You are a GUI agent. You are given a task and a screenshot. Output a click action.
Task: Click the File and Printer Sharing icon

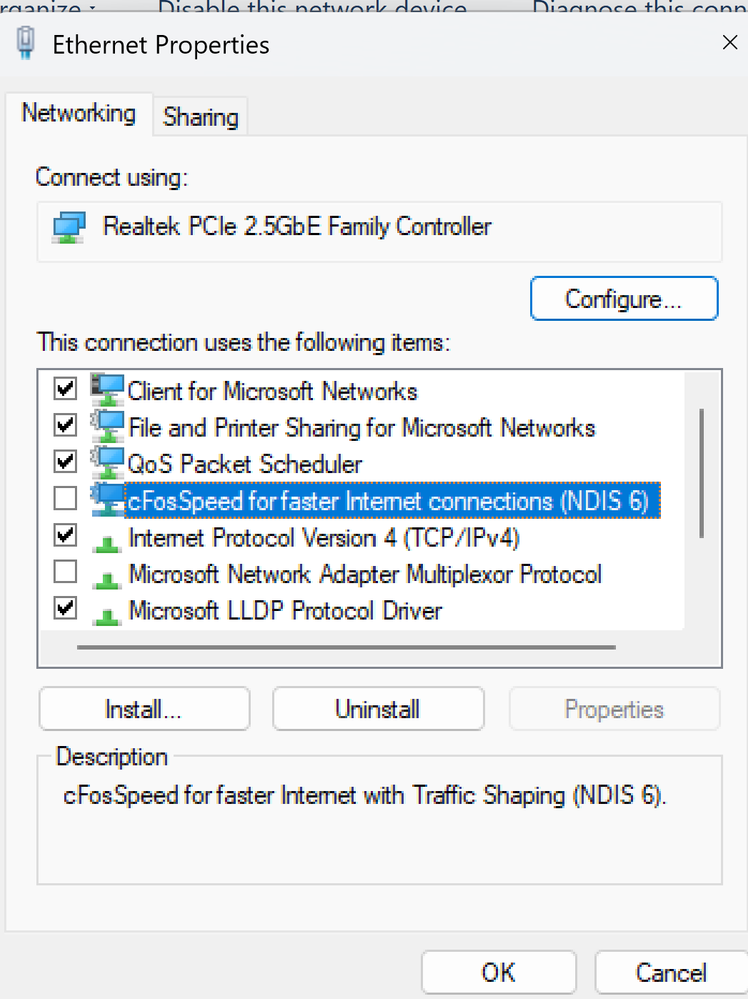pos(106,427)
